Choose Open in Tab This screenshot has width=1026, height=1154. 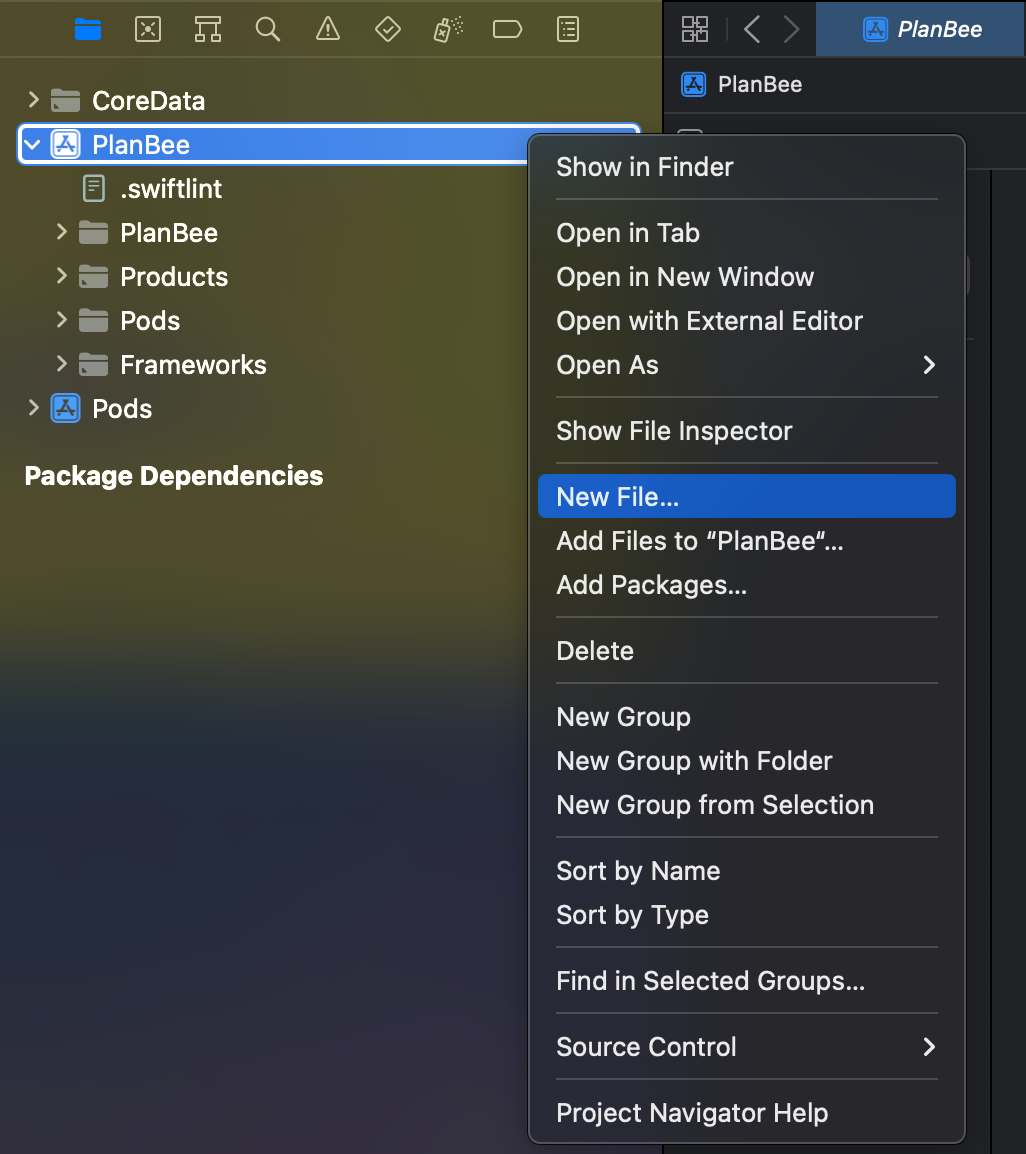(746, 233)
